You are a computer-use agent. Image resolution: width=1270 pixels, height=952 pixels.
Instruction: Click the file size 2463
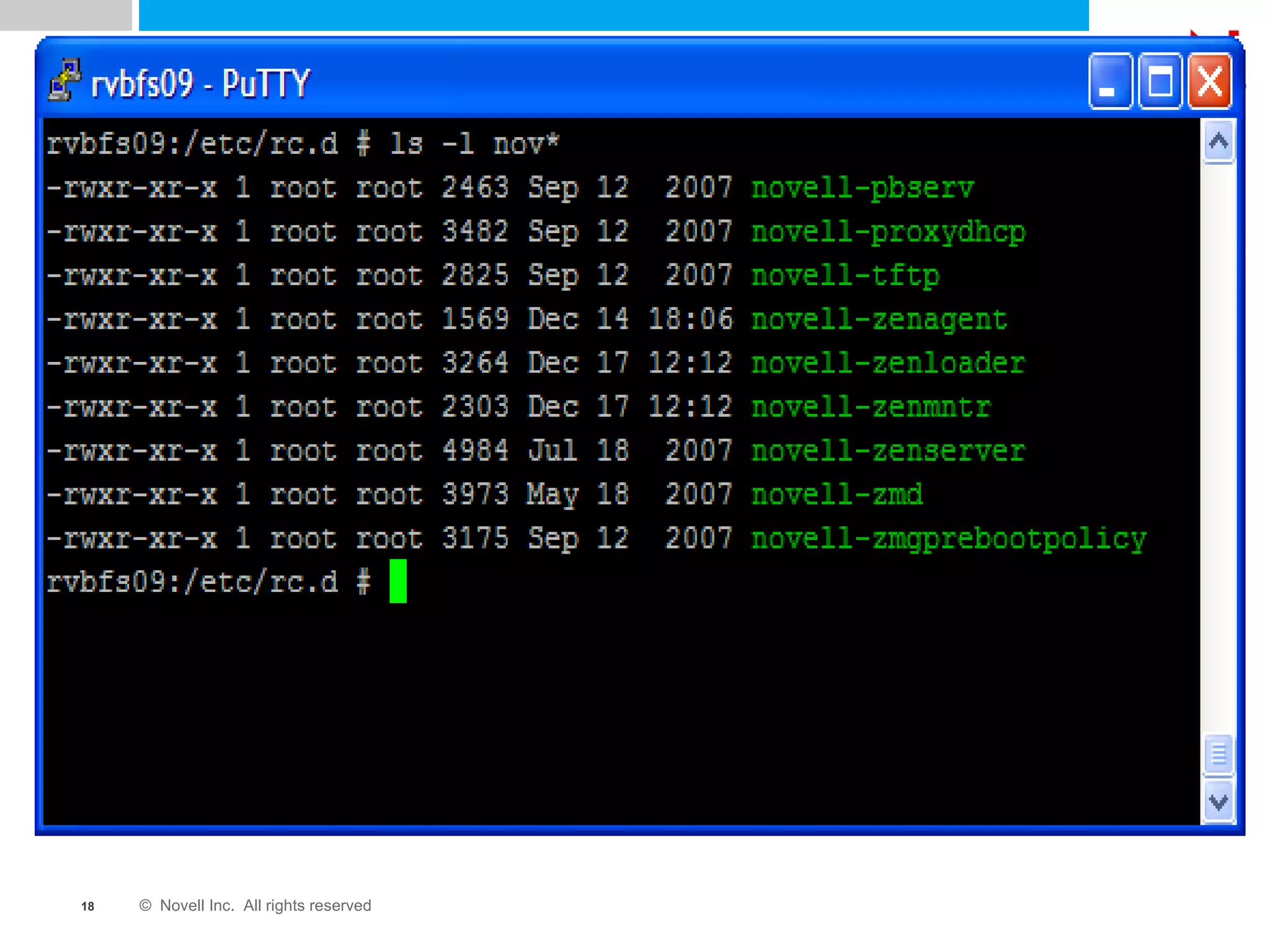coord(475,188)
